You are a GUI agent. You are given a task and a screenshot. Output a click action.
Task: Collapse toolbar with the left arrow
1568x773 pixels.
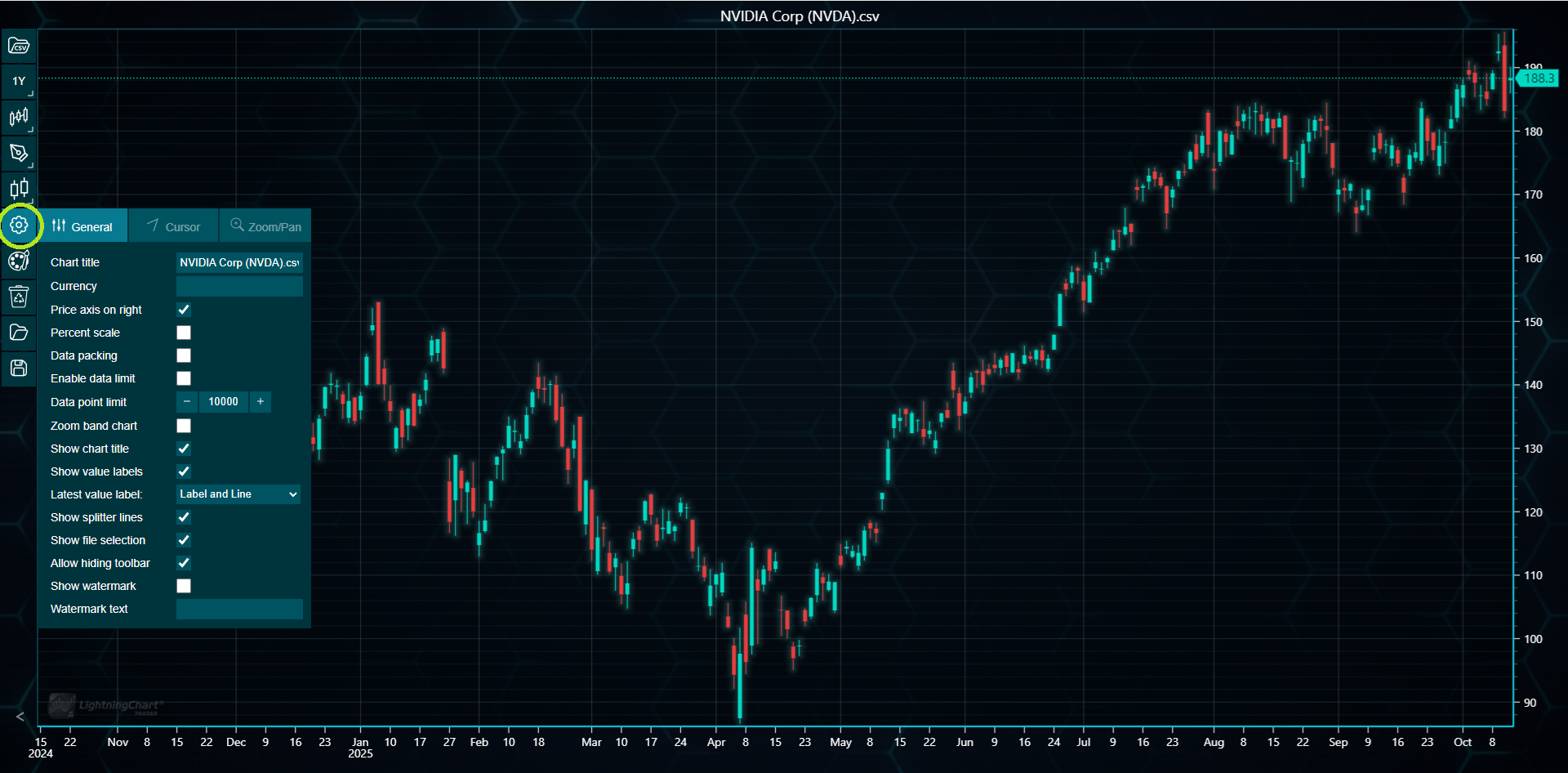20,717
